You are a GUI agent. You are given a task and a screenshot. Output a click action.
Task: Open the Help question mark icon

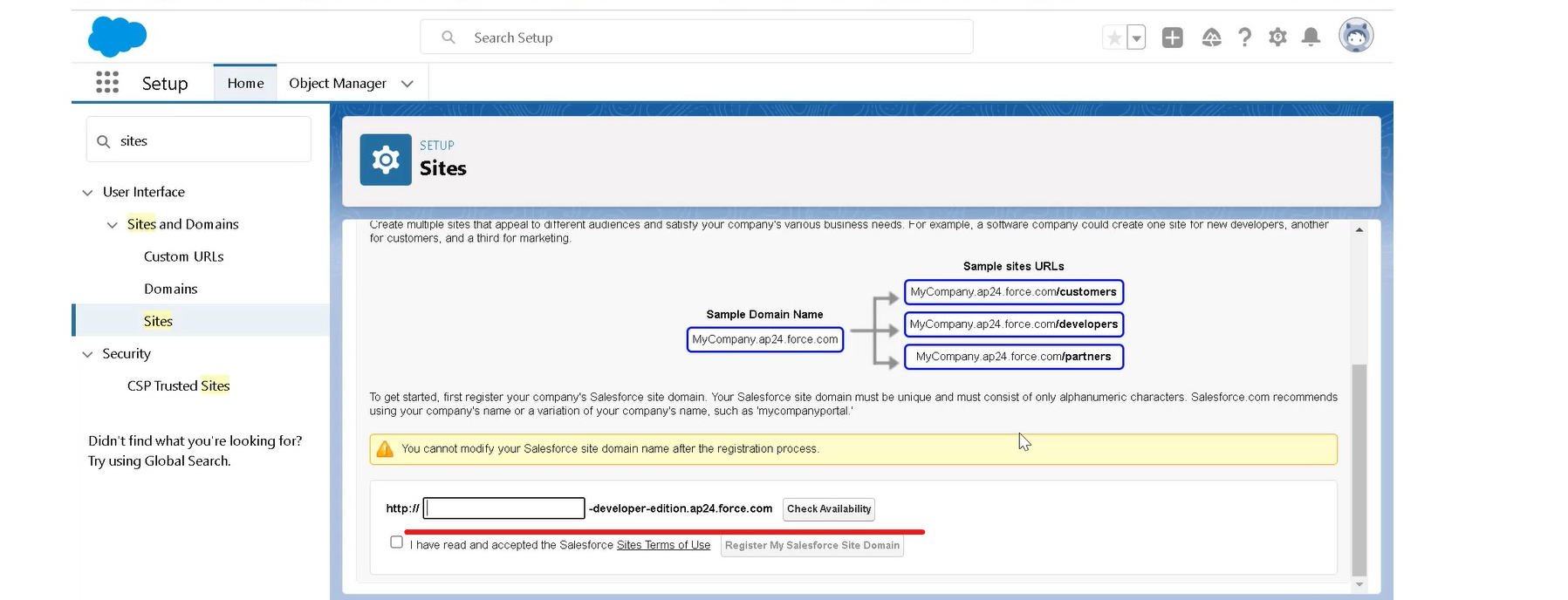1245,37
